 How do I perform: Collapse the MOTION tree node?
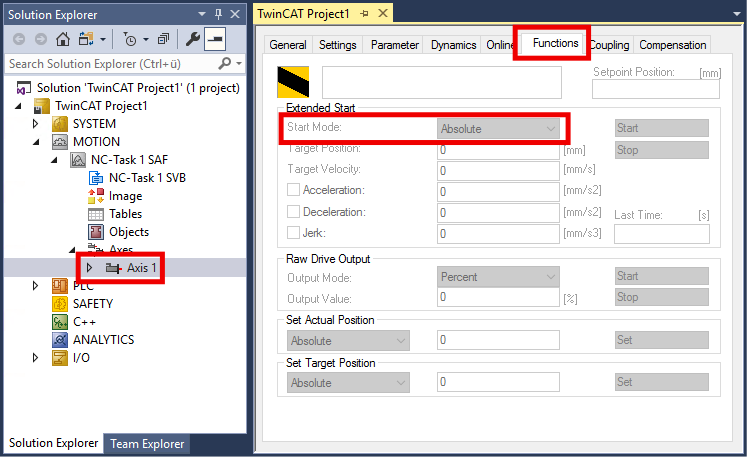36,142
